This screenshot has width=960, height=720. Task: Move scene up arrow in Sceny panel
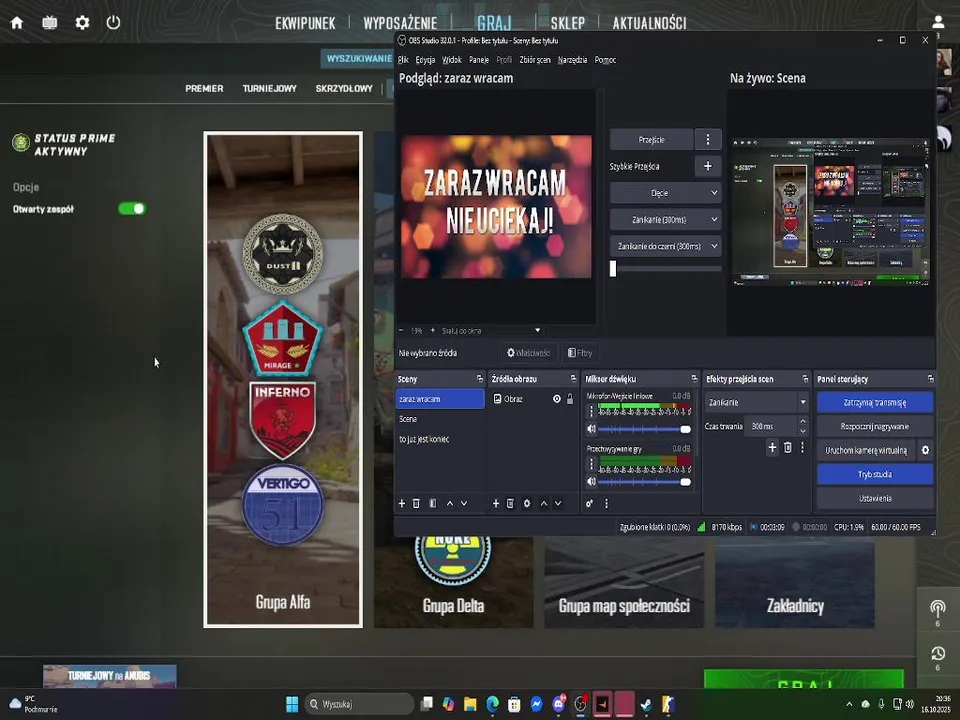[450, 503]
